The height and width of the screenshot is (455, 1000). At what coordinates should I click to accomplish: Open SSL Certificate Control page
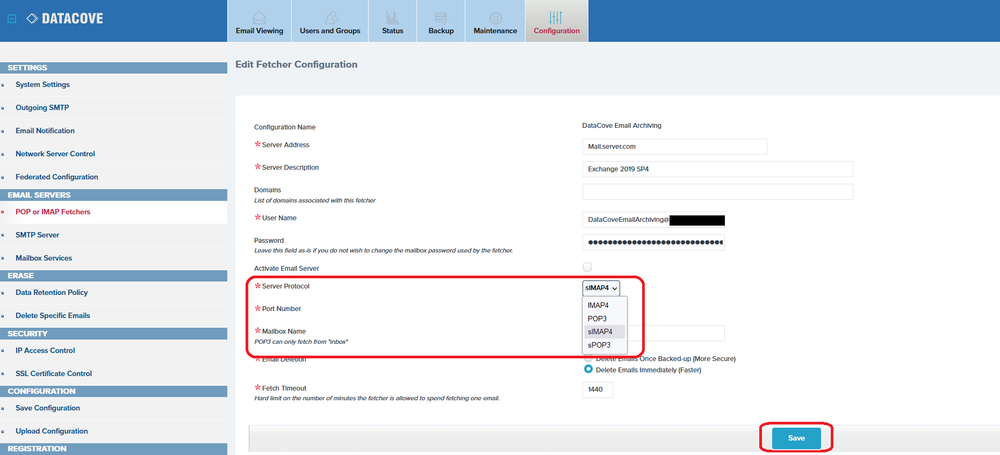(54, 373)
